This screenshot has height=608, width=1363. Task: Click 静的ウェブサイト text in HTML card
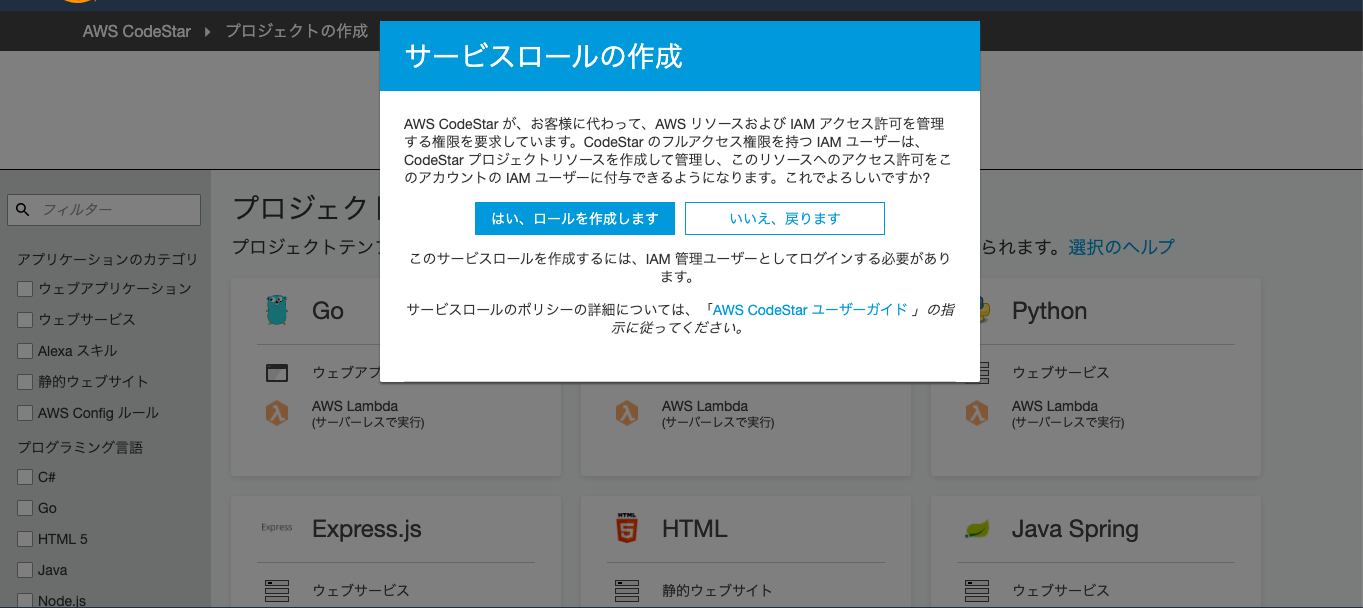(717, 591)
